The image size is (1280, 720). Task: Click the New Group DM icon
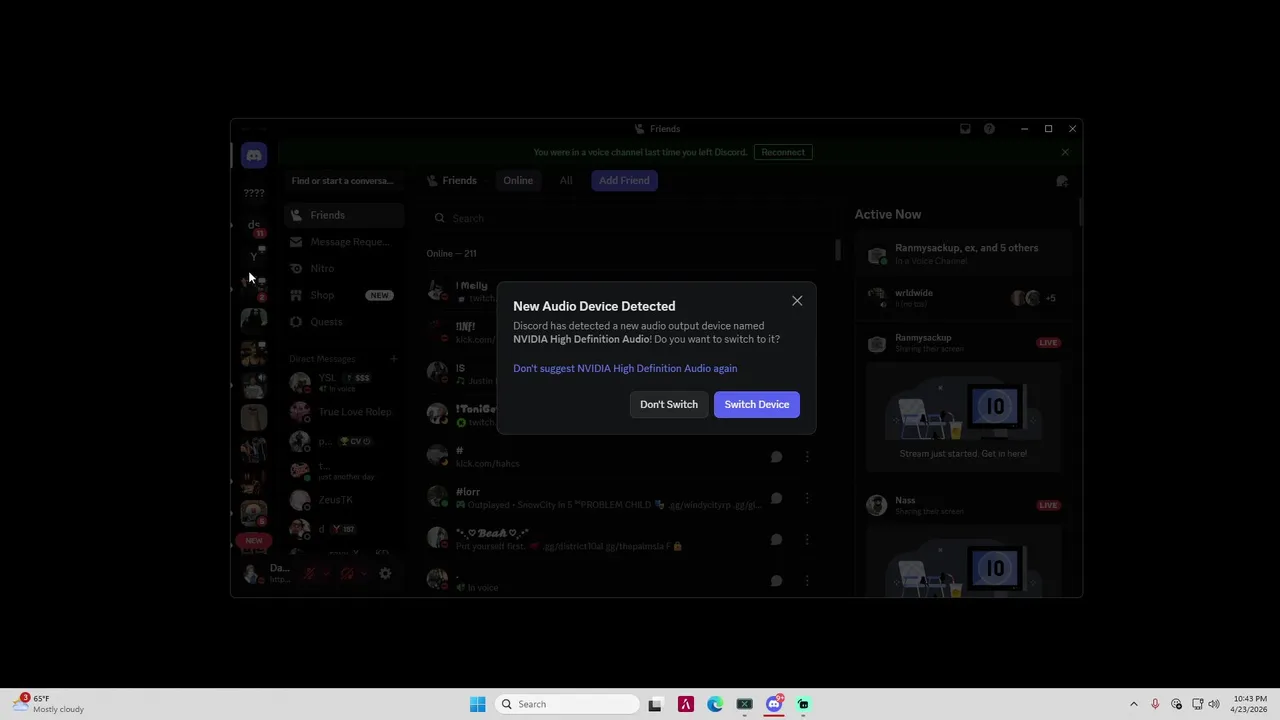click(1062, 181)
